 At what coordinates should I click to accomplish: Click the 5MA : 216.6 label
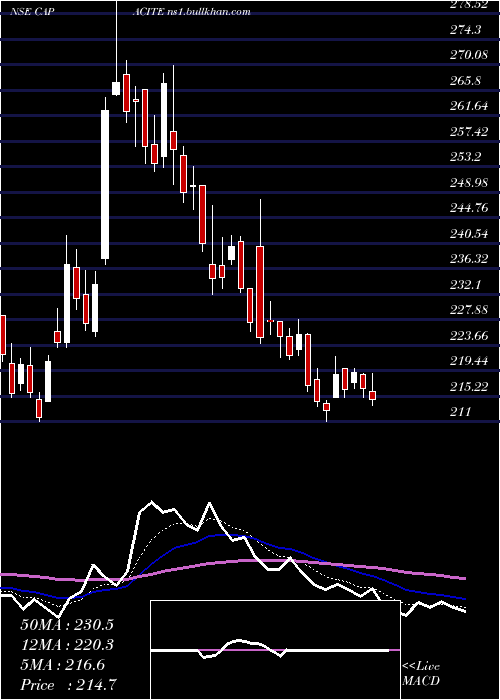(x=62, y=665)
